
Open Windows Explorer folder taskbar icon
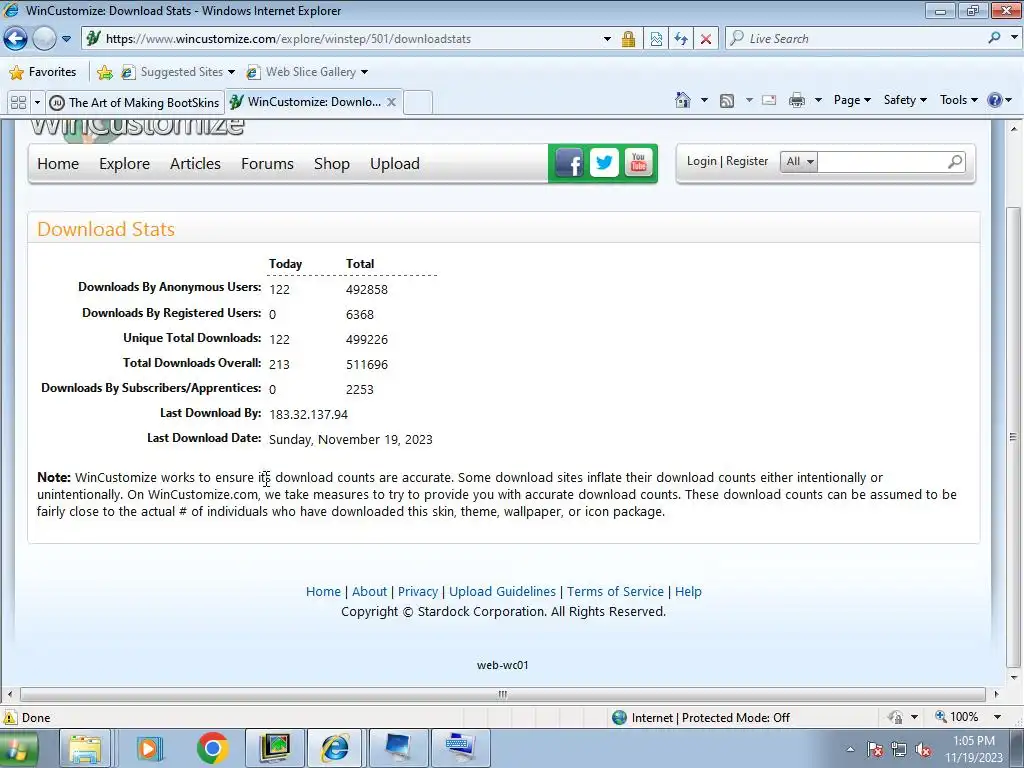pos(85,748)
